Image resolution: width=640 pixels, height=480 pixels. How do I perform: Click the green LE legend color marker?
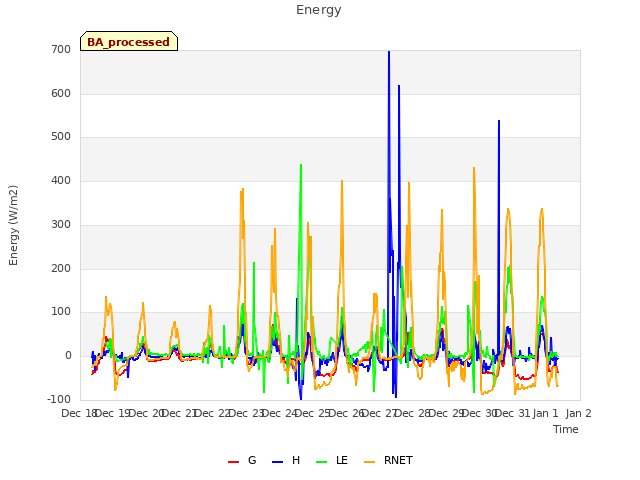tap(322, 462)
